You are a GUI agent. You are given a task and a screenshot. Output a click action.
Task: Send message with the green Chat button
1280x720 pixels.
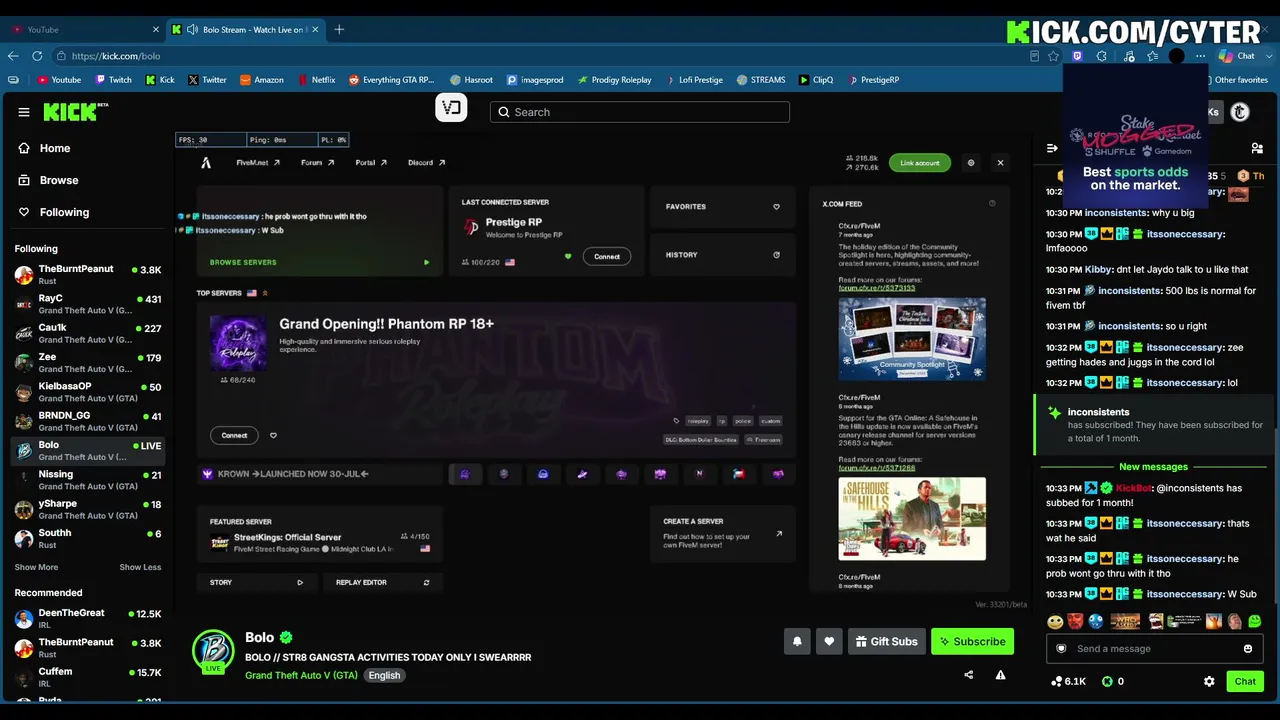click(1245, 681)
